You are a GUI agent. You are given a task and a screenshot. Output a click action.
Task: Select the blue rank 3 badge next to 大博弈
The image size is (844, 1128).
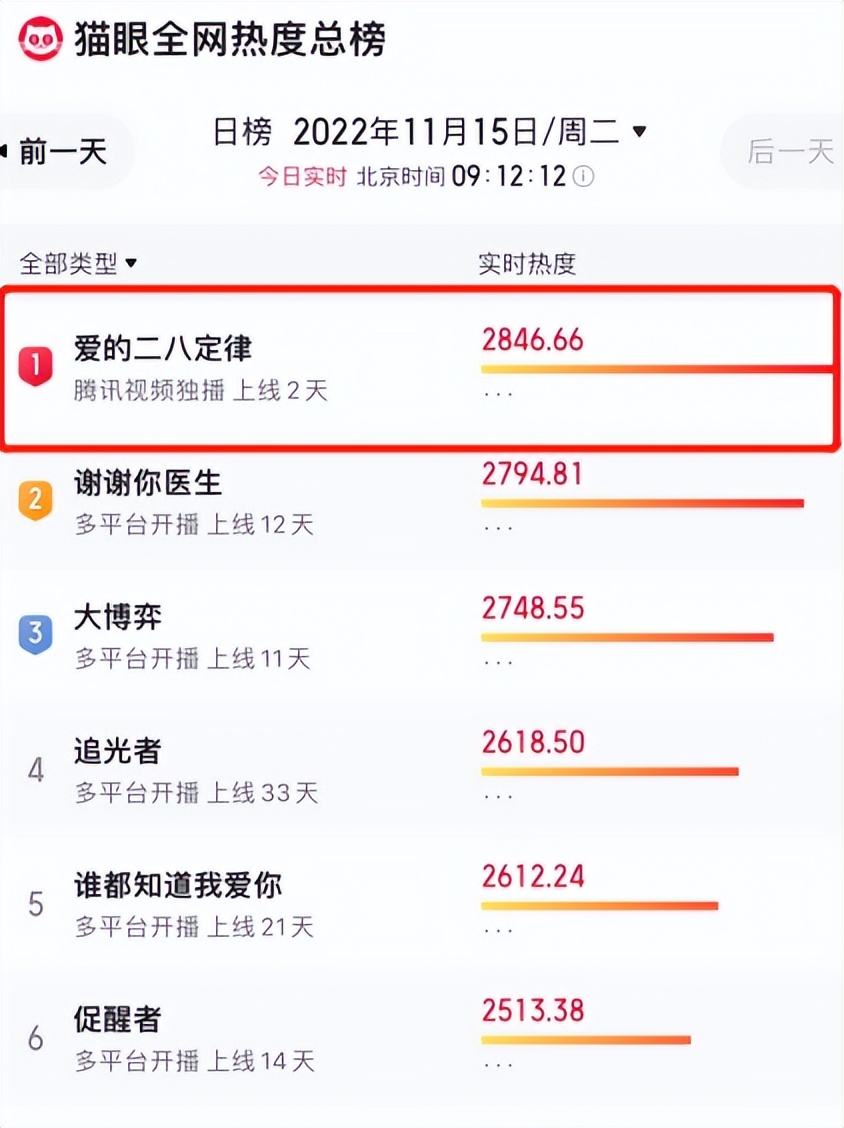(x=35, y=634)
